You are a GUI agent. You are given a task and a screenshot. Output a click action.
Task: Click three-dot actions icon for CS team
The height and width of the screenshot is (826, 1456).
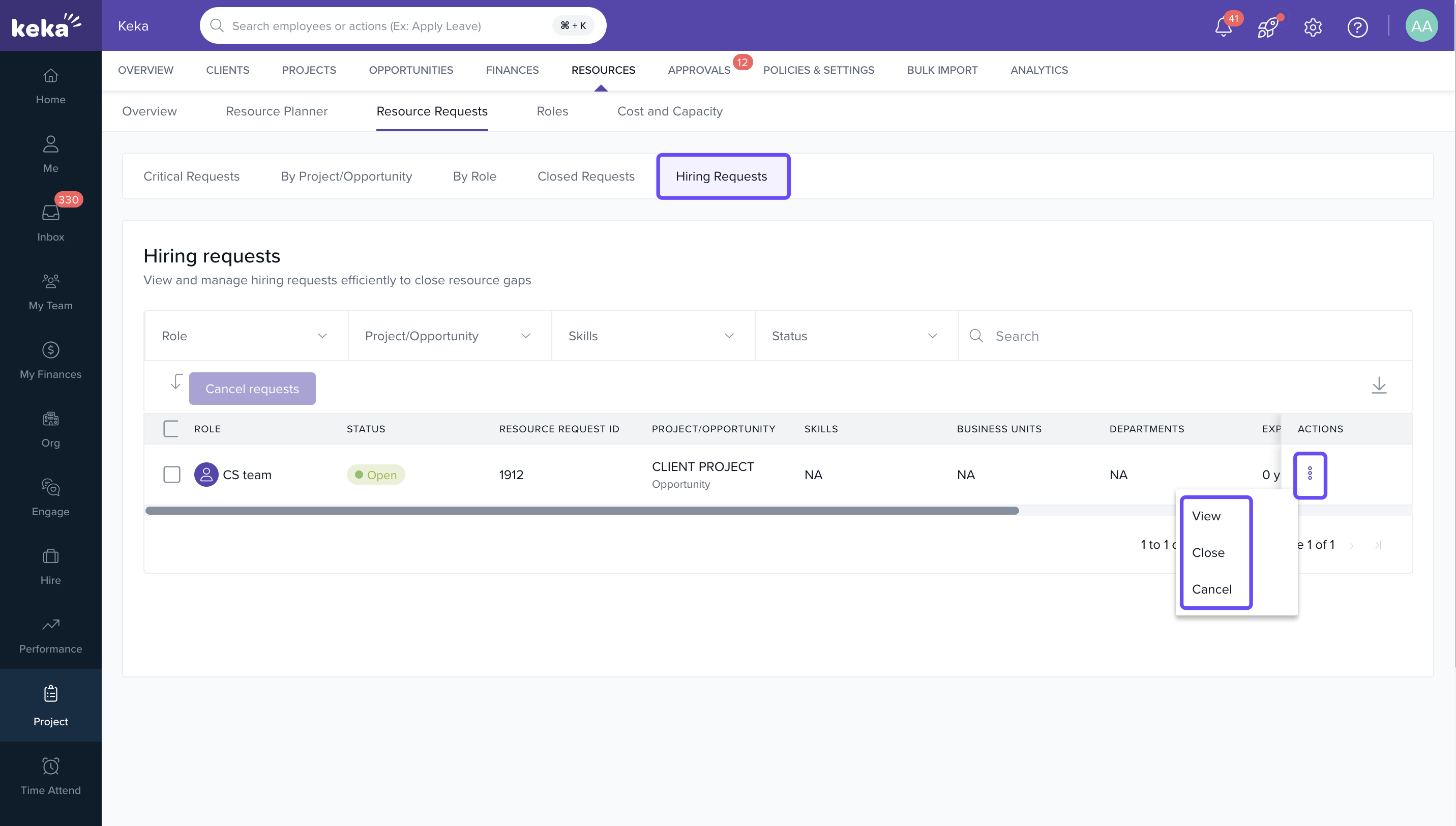(1310, 474)
